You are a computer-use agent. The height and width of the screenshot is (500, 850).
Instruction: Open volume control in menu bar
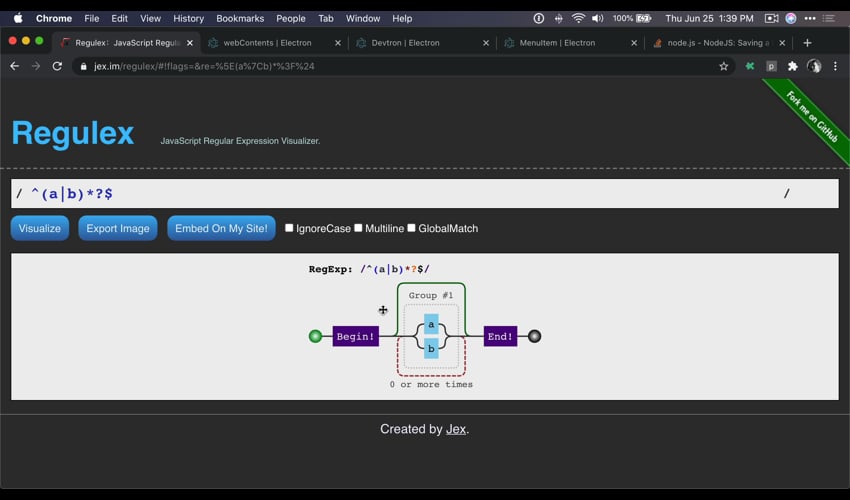coord(597,18)
